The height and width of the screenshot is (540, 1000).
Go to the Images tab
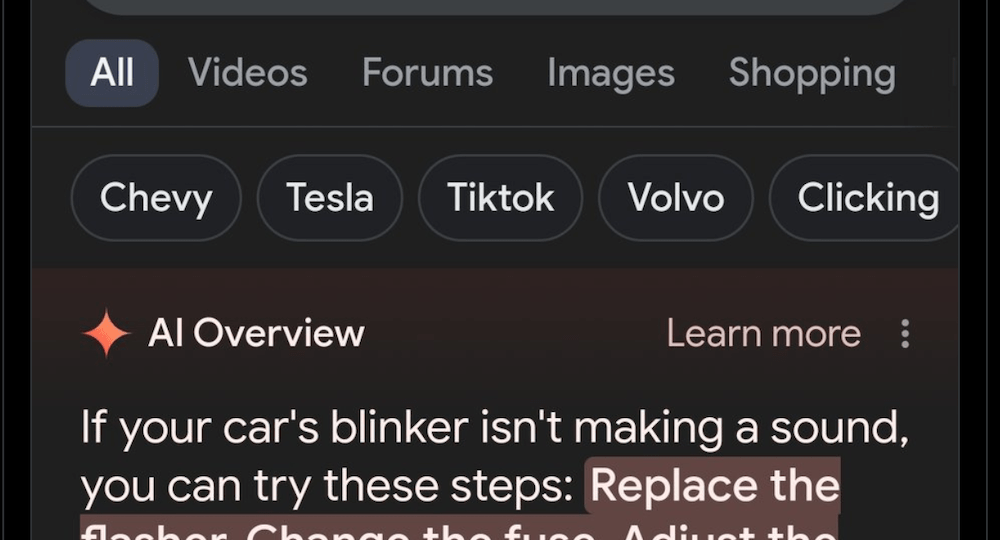tap(610, 73)
